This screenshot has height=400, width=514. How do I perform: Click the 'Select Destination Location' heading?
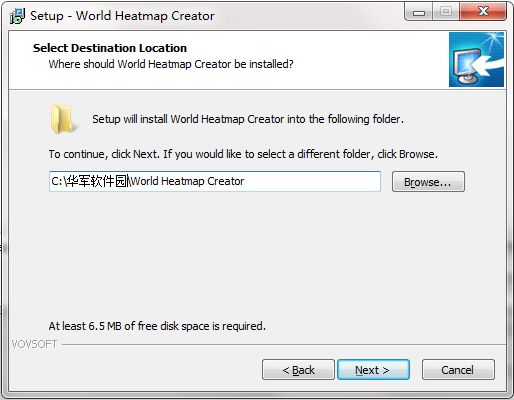110,48
